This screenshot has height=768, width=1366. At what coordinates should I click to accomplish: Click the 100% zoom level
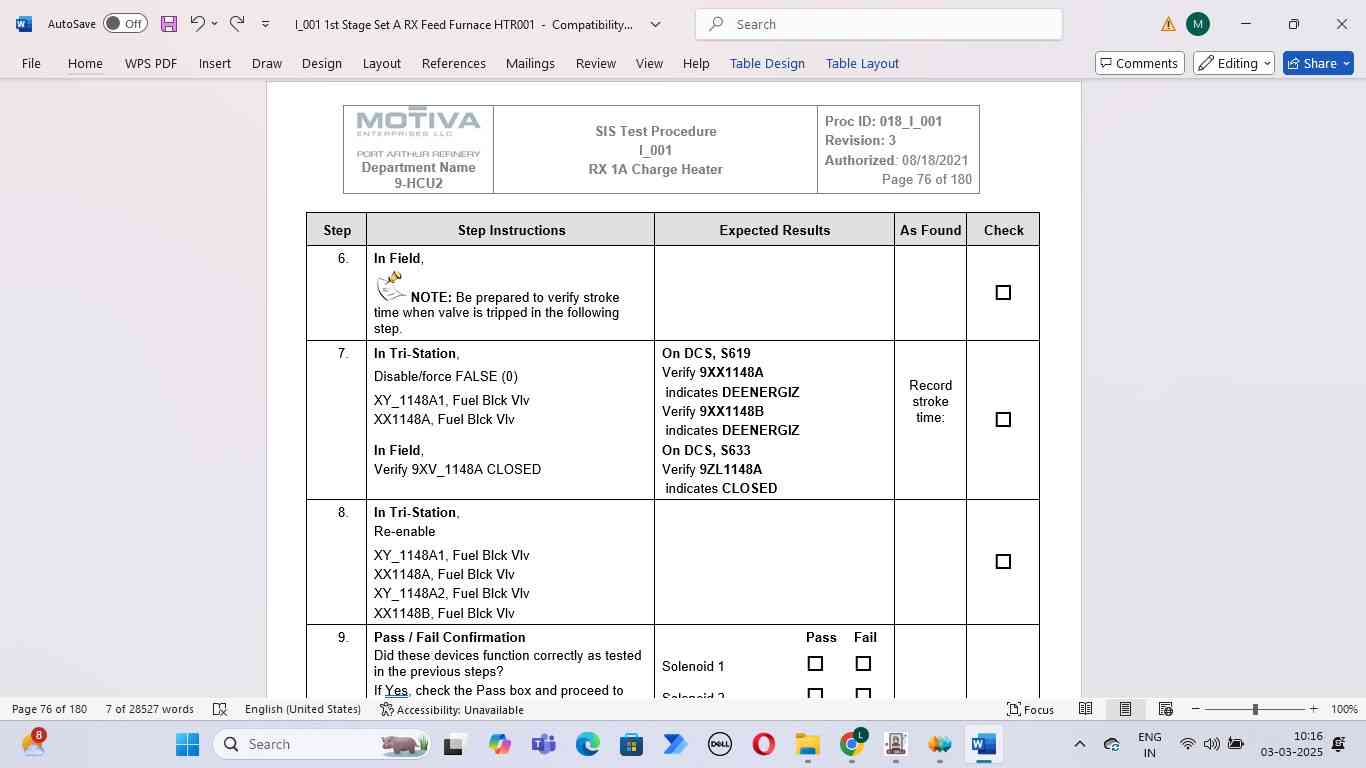click(x=1344, y=709)
